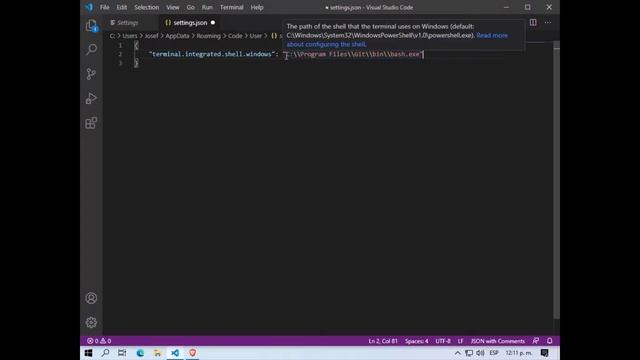Open the Extensions view

91,123
